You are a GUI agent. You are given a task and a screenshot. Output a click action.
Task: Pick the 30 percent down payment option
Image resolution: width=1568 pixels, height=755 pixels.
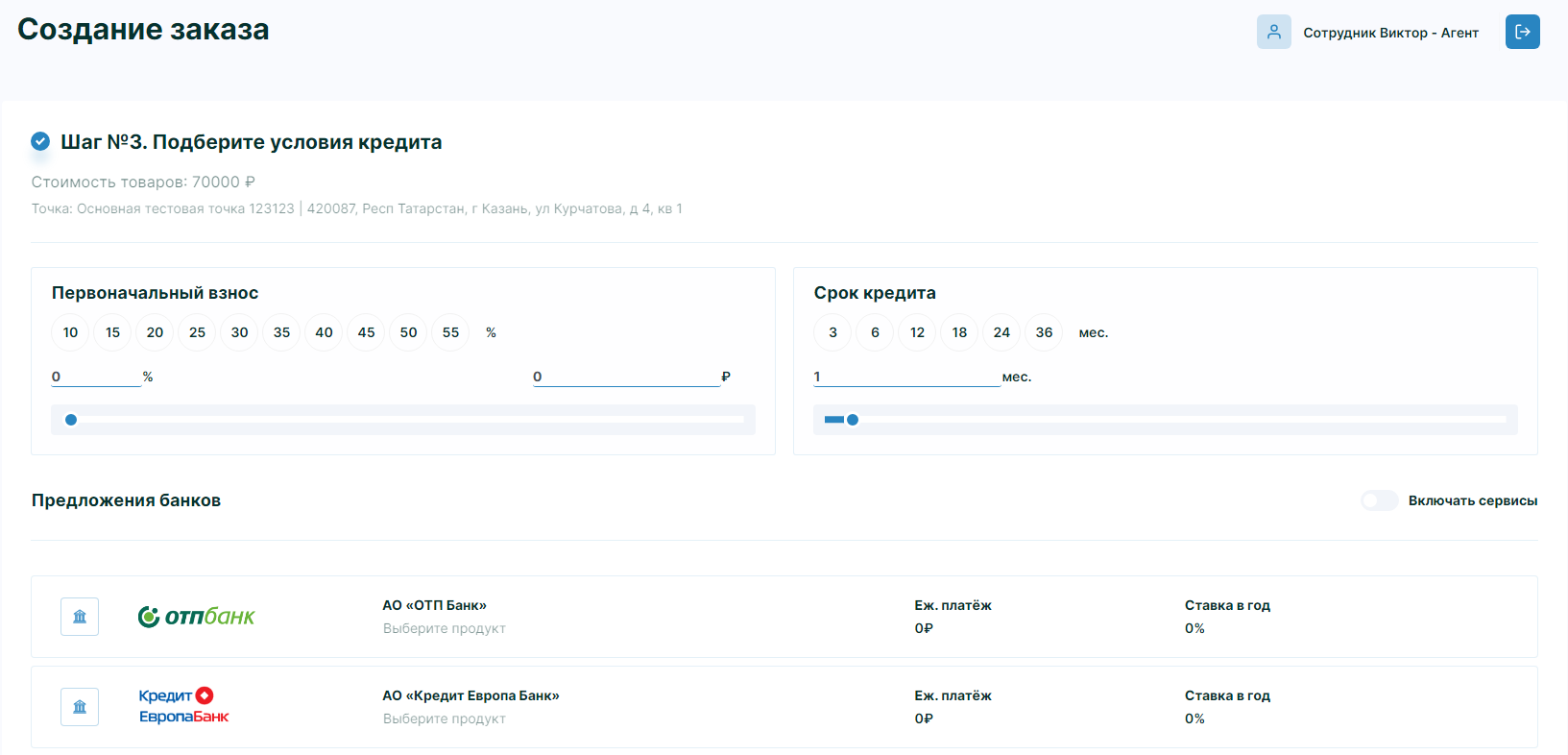[239, 332]
